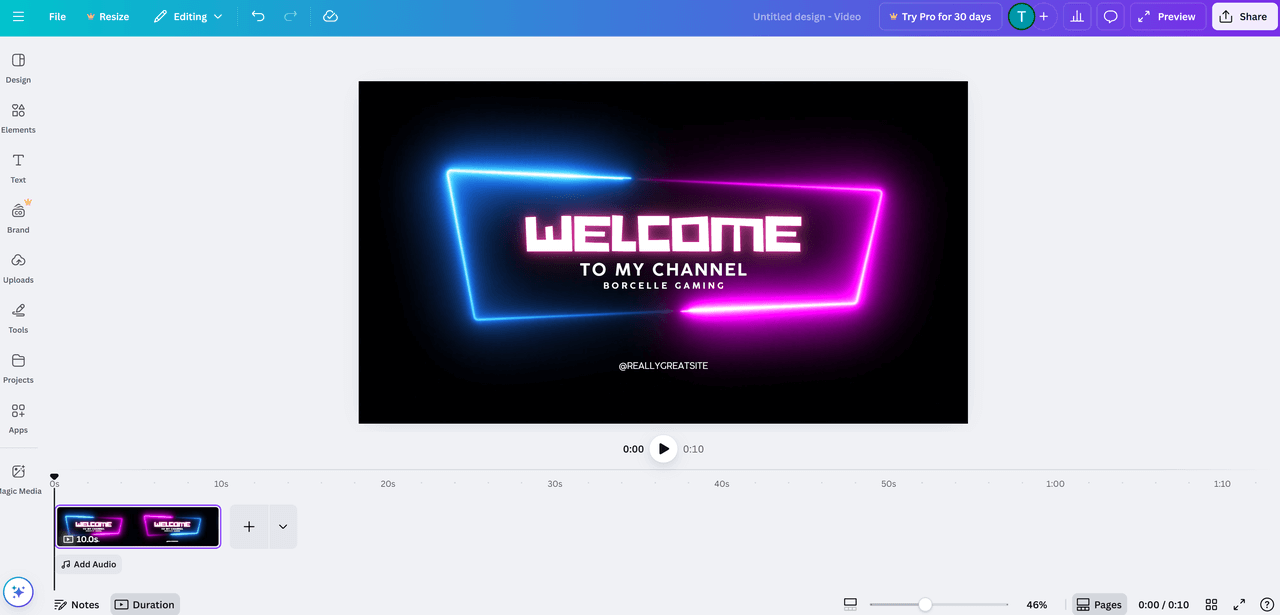Viewport: 1280px width, 615px height.
Task: Toggle the Duration panel
Action: click(144, 605)
